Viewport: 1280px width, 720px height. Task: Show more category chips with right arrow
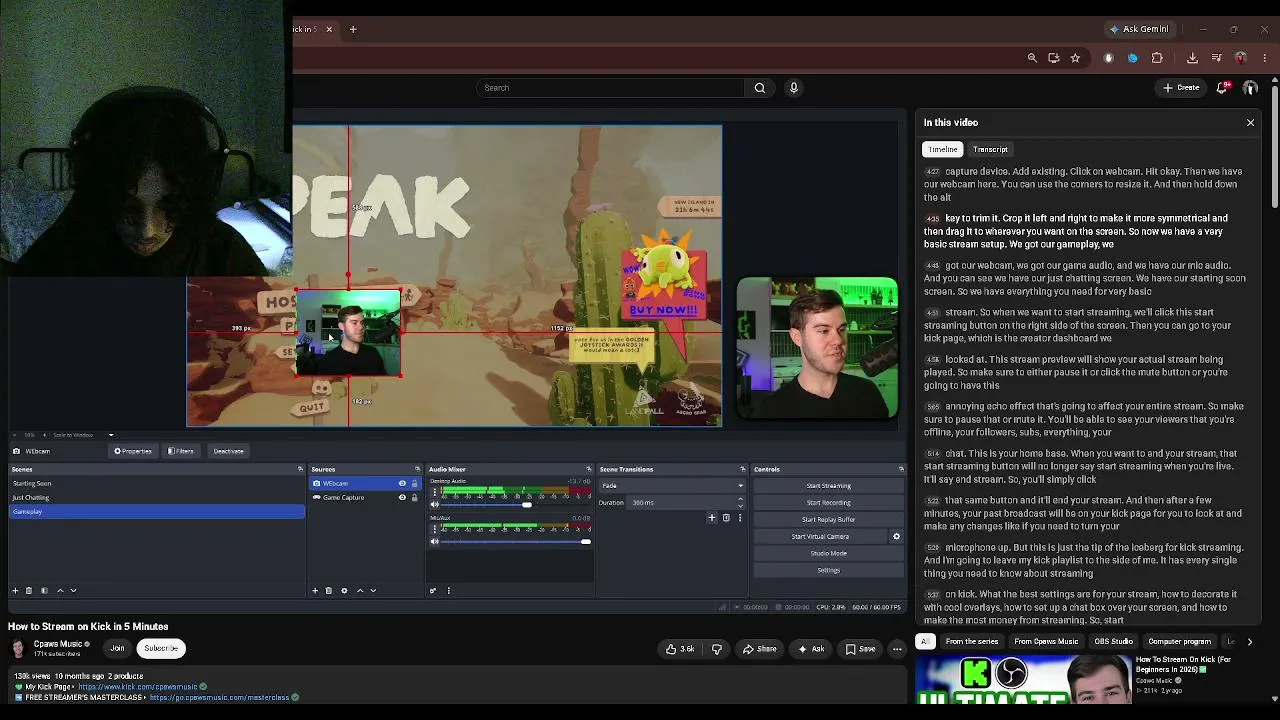point(1249,642)
